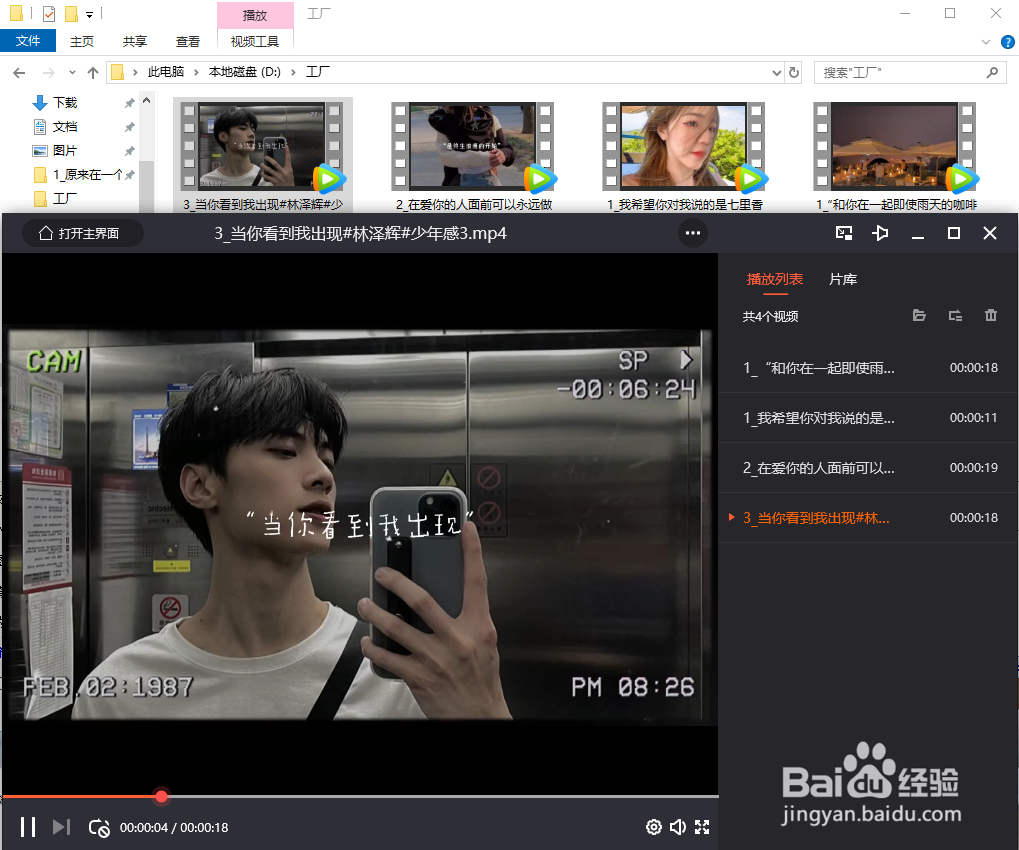Image resolution: width=1019 pixels, height=850 pixels.
Task: Open the 查看 ribbon tab
Action: tap(188, 42)
